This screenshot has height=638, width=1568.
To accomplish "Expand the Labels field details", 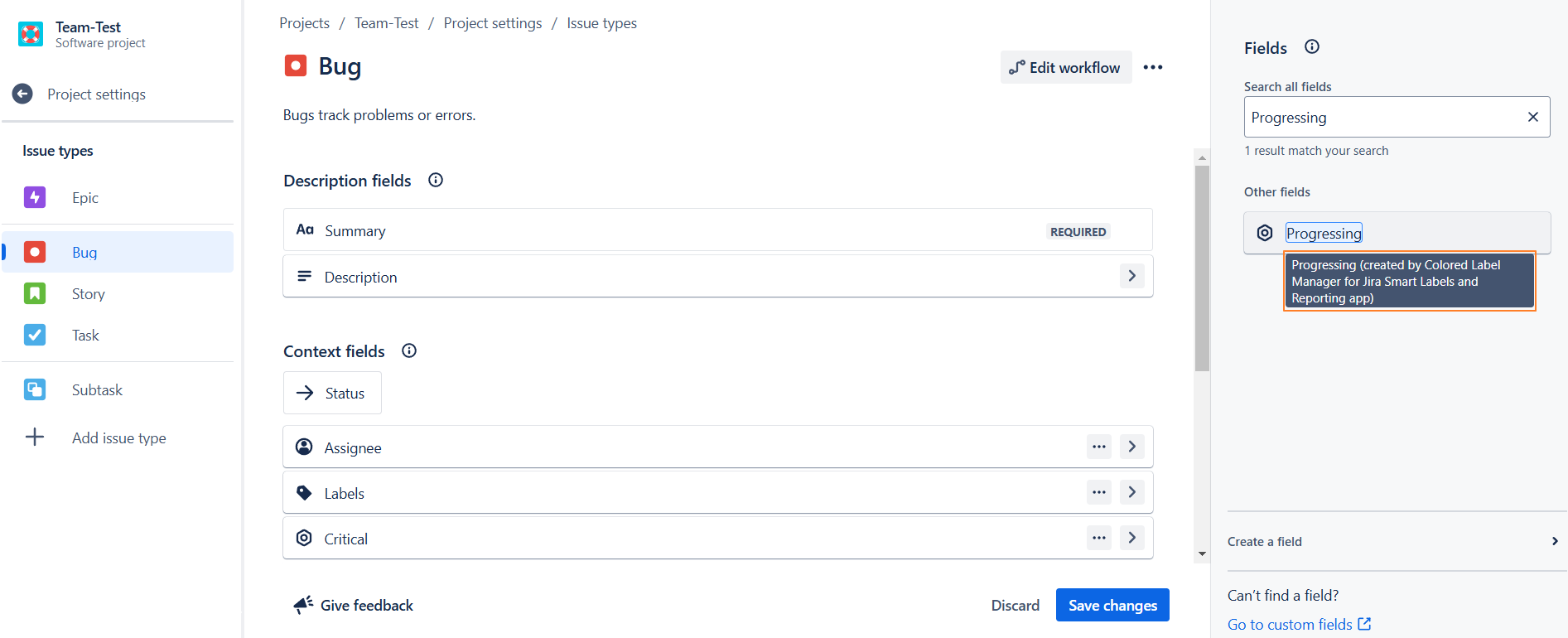I will point(1132,493).
